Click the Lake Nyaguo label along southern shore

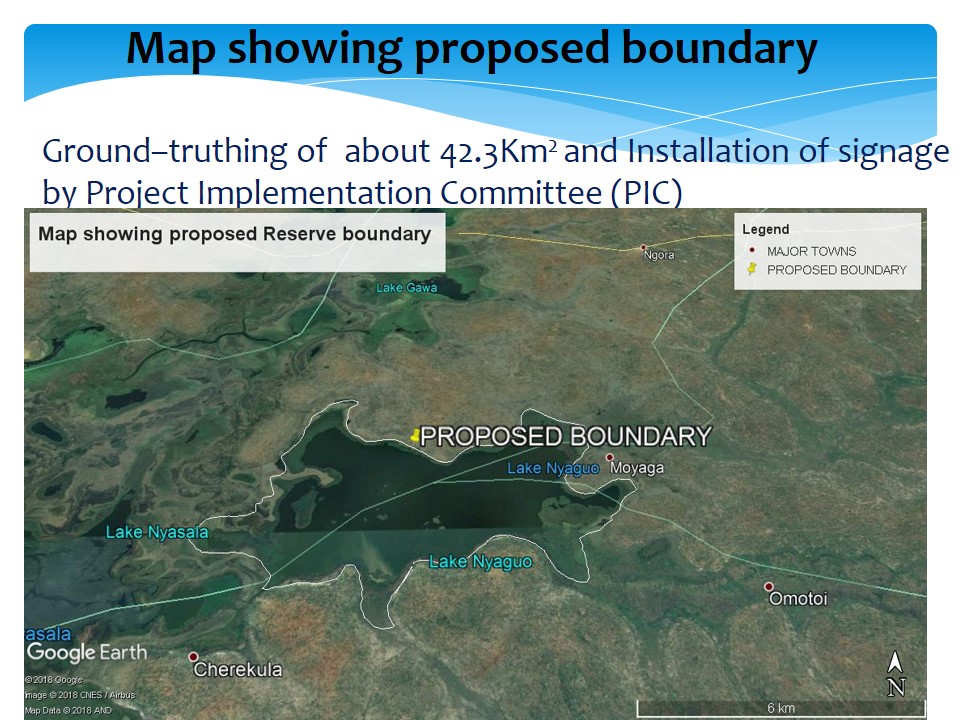480,562
